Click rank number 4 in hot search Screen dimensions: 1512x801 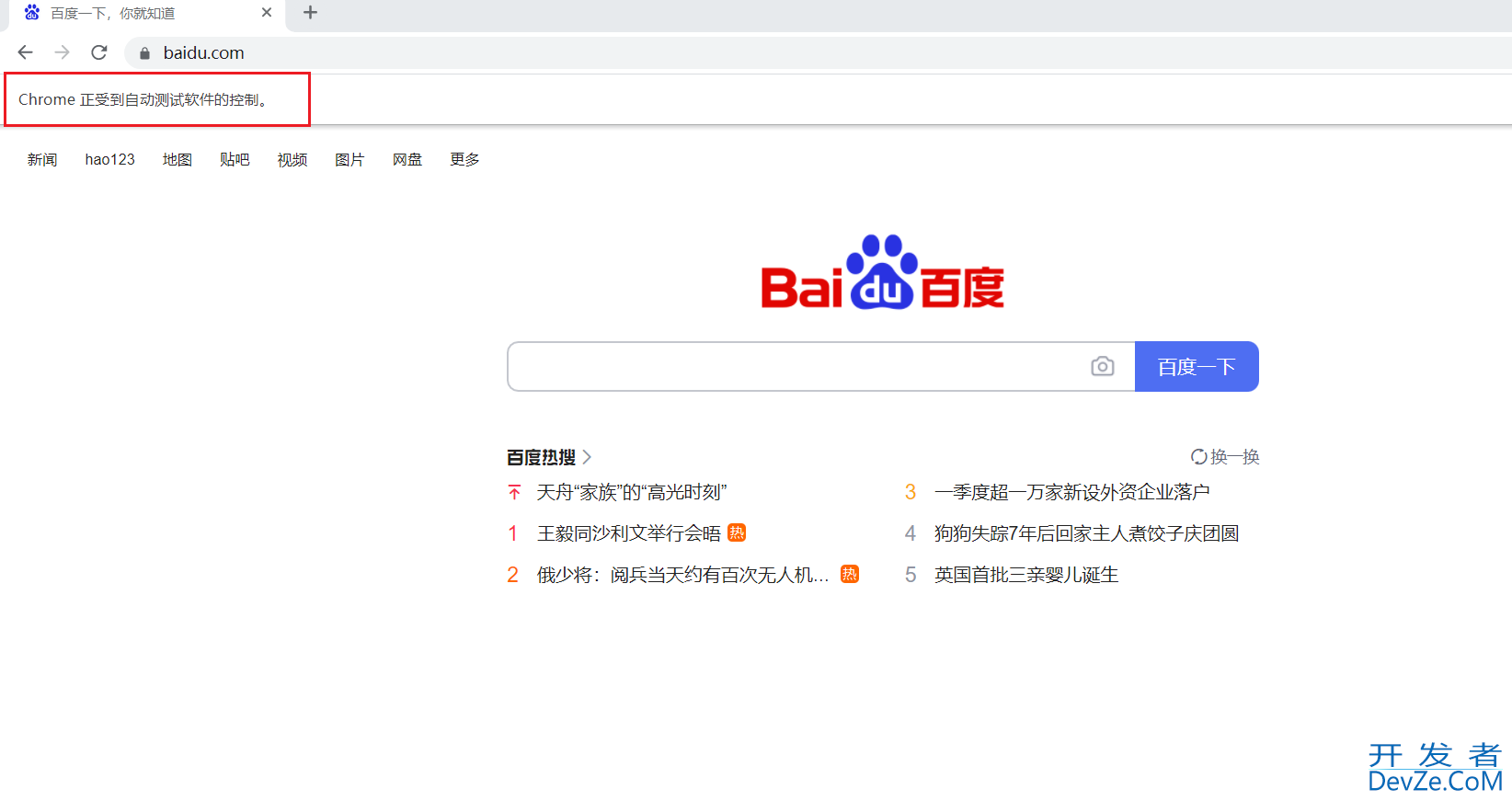point(911,533)
